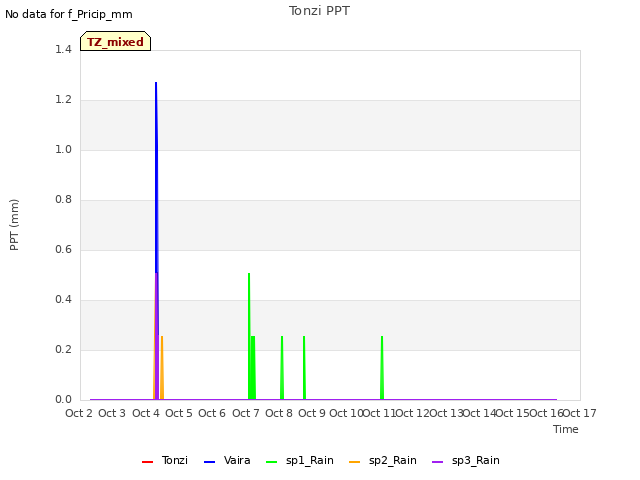Click the green sp1_Rain spike near Oct 11
Viewport: 640px width, 480px height.
pos(382,367)
